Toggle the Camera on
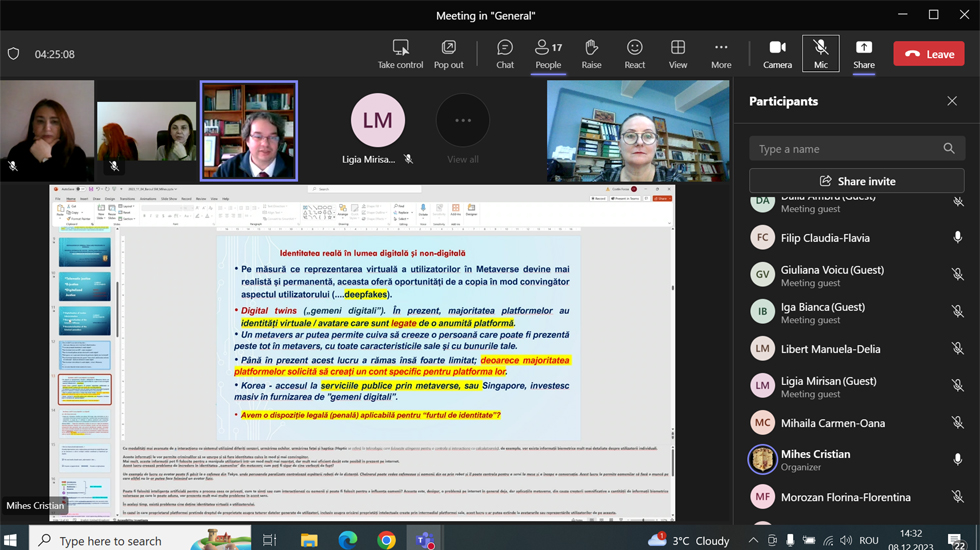 pos(777,54)
